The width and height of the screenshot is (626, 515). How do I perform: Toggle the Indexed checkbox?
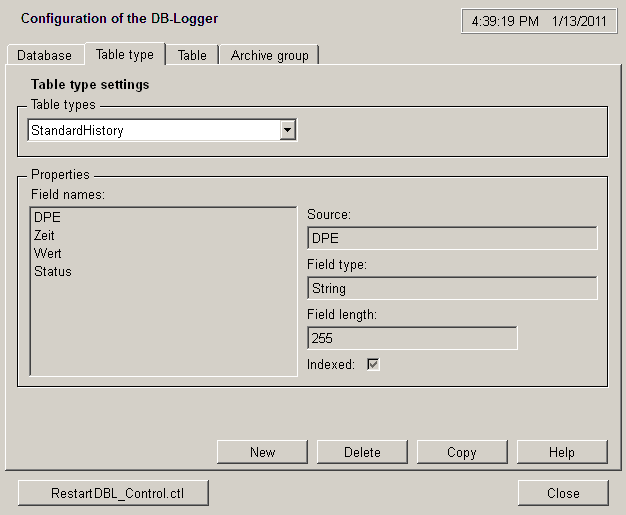(373, 365)
